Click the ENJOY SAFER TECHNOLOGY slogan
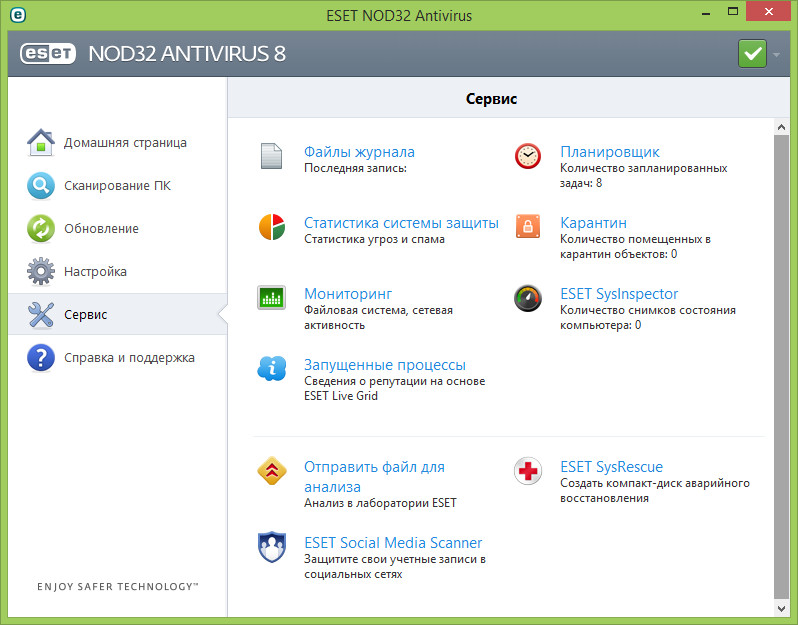The width and height of the screenshot is (798, 625). coord(118,586)
